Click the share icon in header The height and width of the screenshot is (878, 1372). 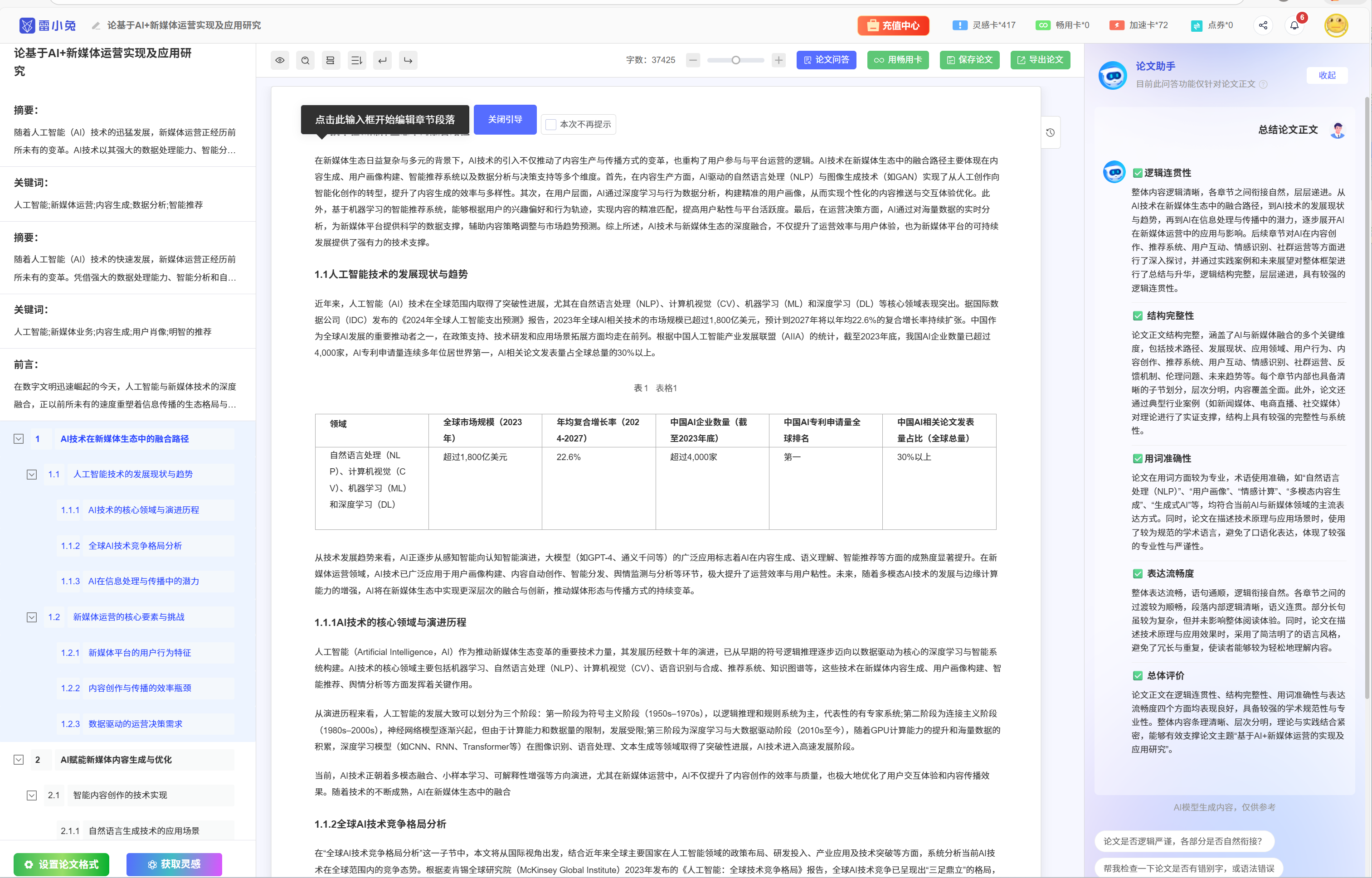(x=1263, y=25)
